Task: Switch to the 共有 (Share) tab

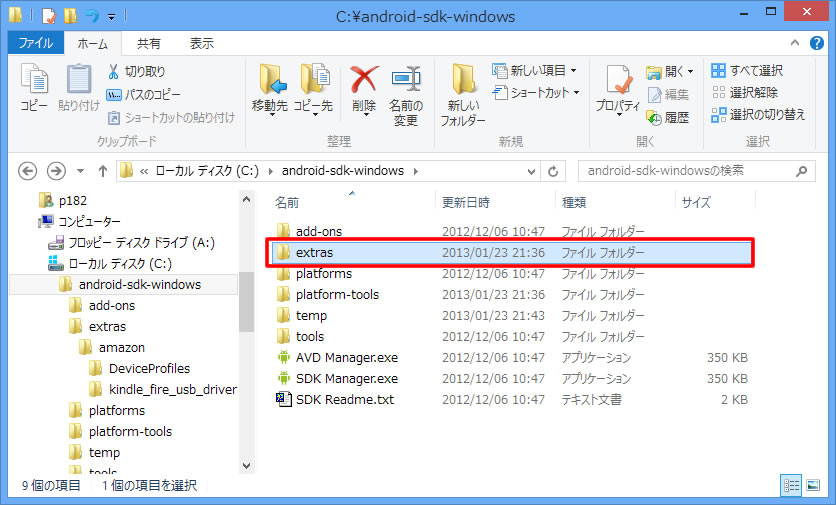Action: [149, 44]
